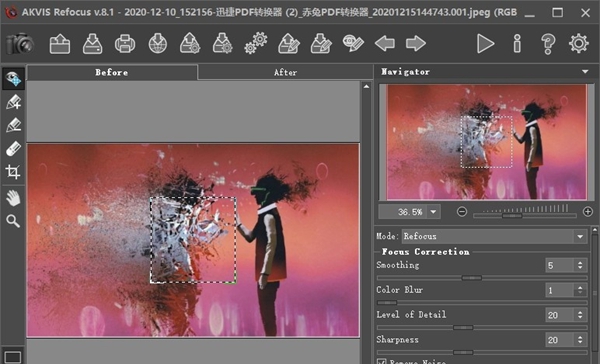Publish image with the globe share icon

click(158, 44)
